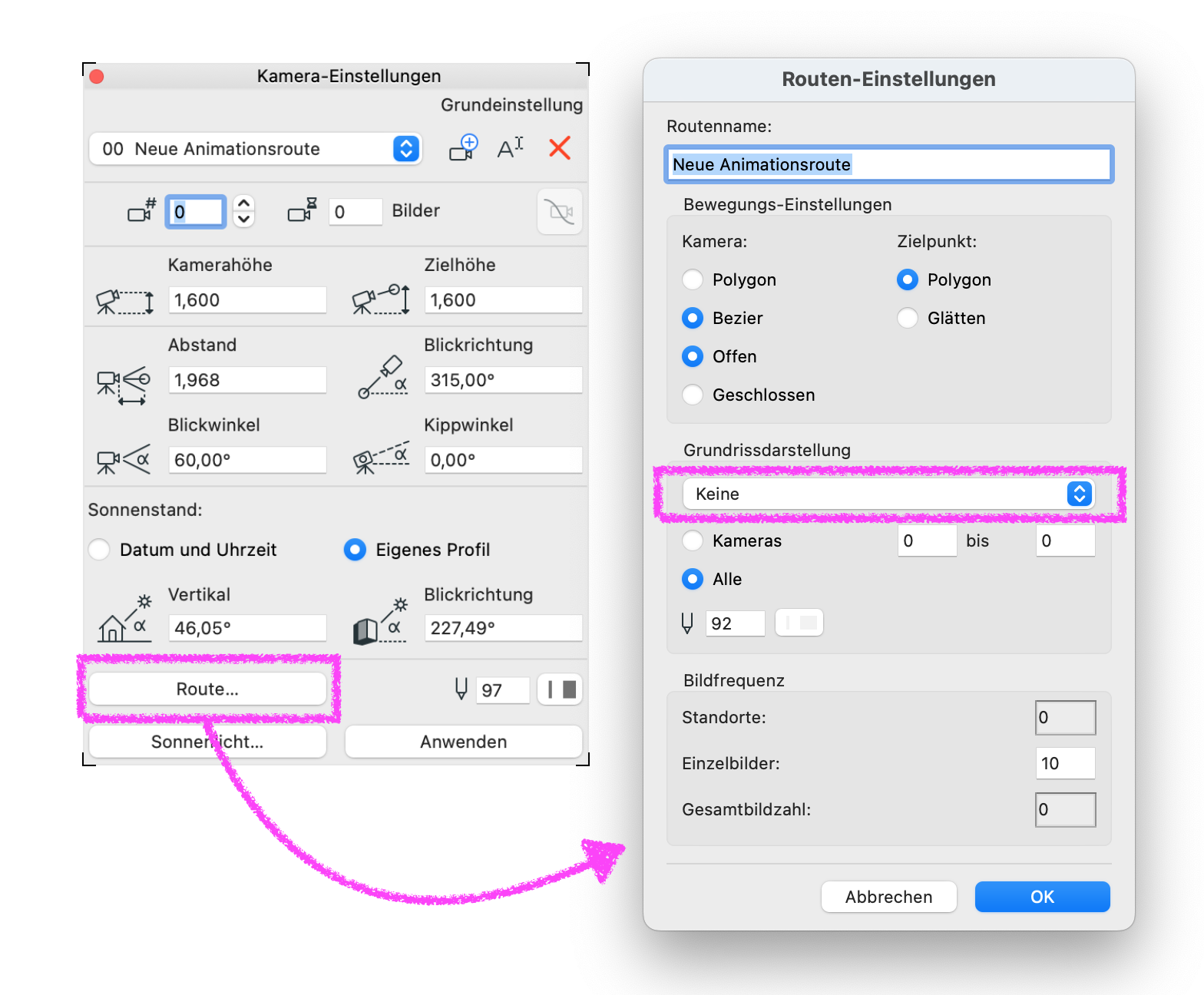Viewport: 1204px width, 995px height.
Task: Open the 00 Neue Animationsroute dropdown
Action: tap(255, 149)
